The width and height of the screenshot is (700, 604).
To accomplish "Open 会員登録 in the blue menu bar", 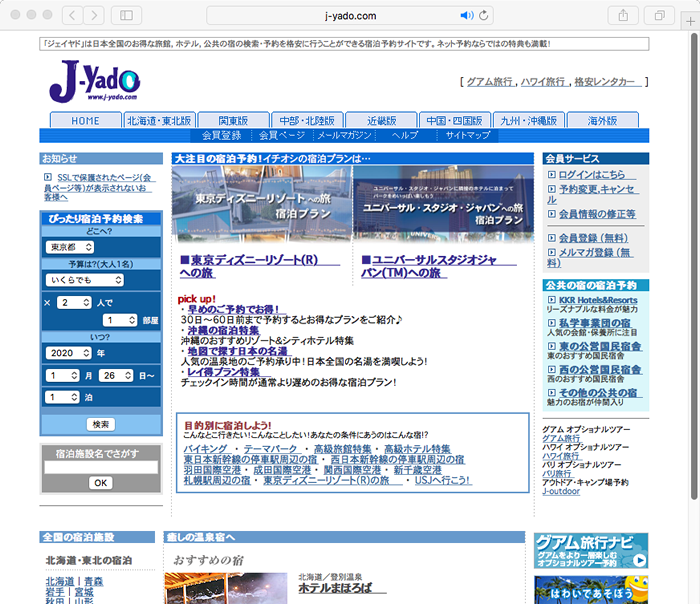I will point(221,135).
